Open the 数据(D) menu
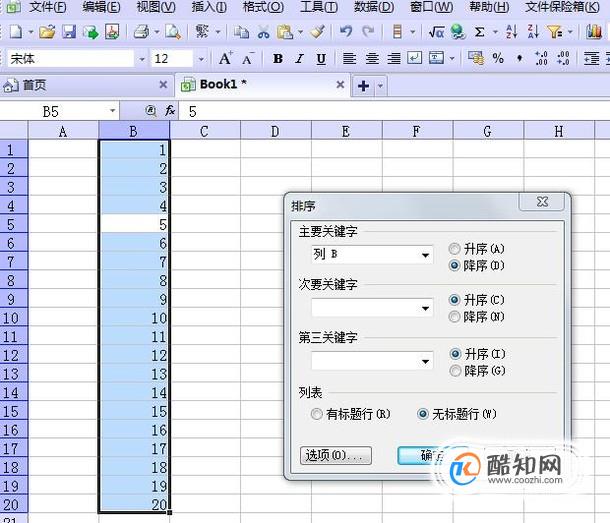 373,7
